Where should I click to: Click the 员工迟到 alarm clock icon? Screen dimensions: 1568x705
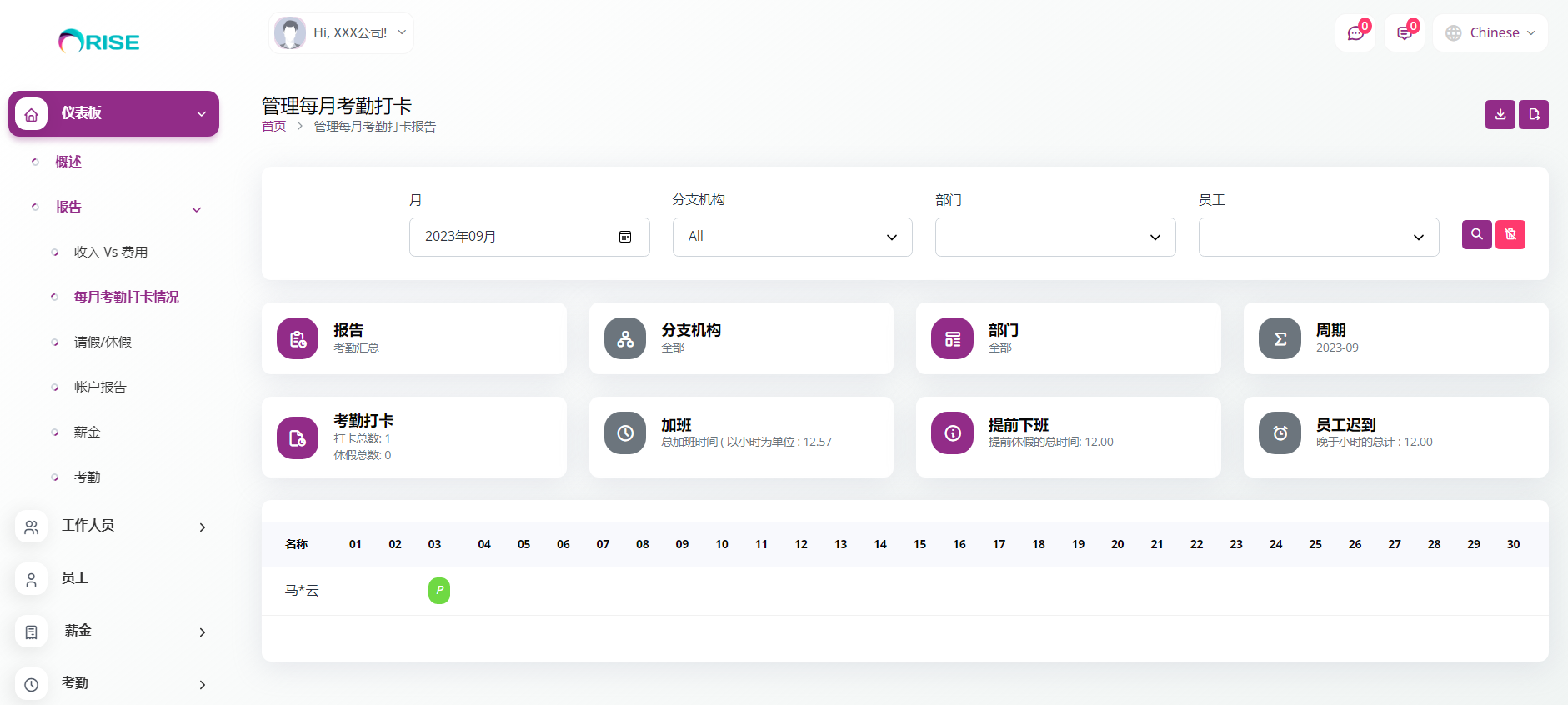click(1280, 433)
